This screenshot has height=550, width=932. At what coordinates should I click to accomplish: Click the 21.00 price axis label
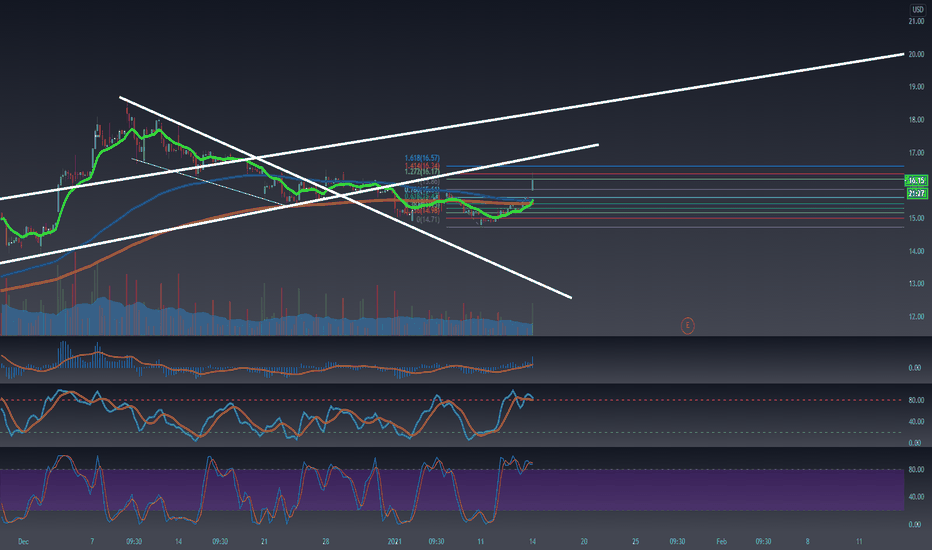[916, 21]
